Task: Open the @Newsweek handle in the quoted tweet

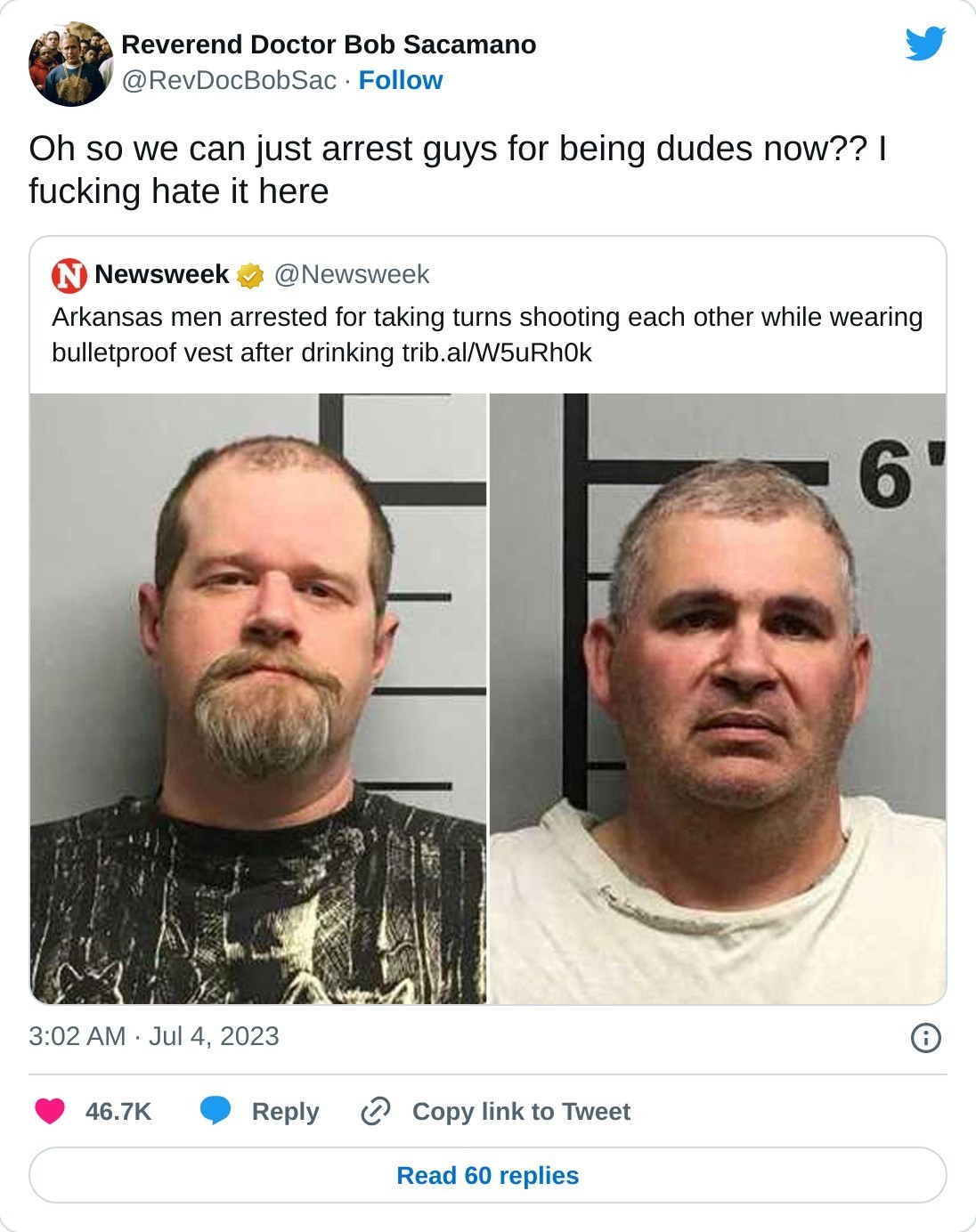Action: pyautogui.click(x=352, y=274)
